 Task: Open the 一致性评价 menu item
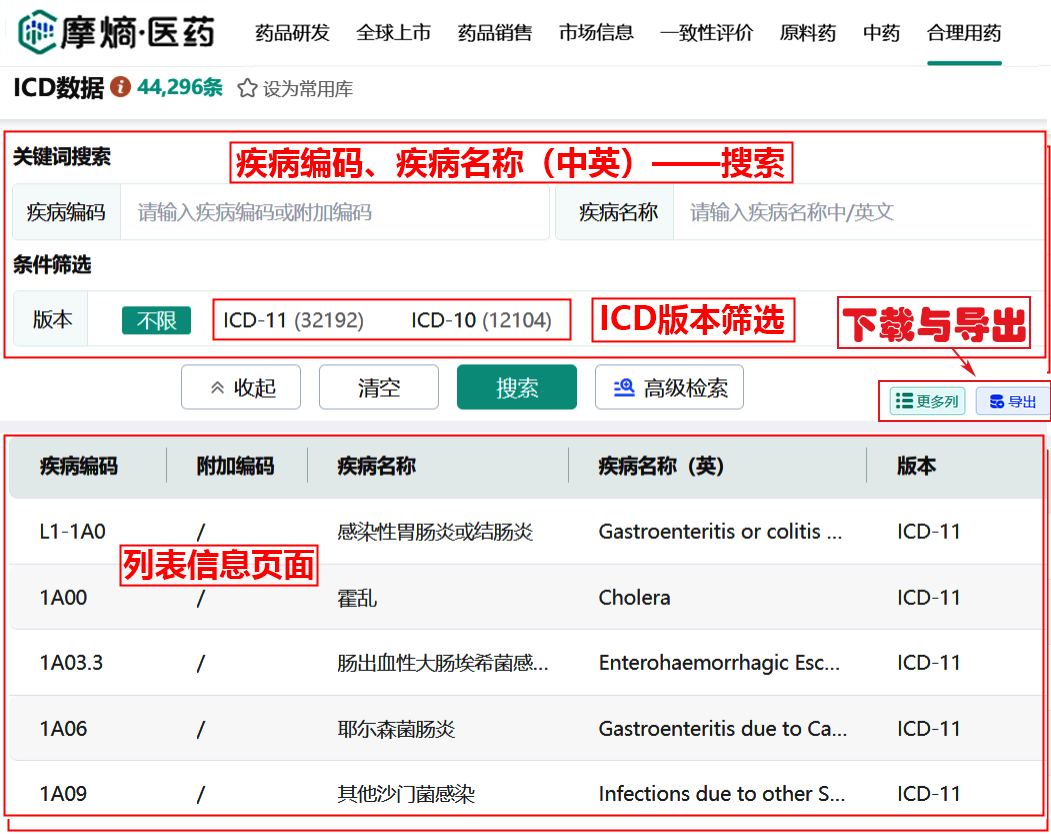(x=706, y=33)
